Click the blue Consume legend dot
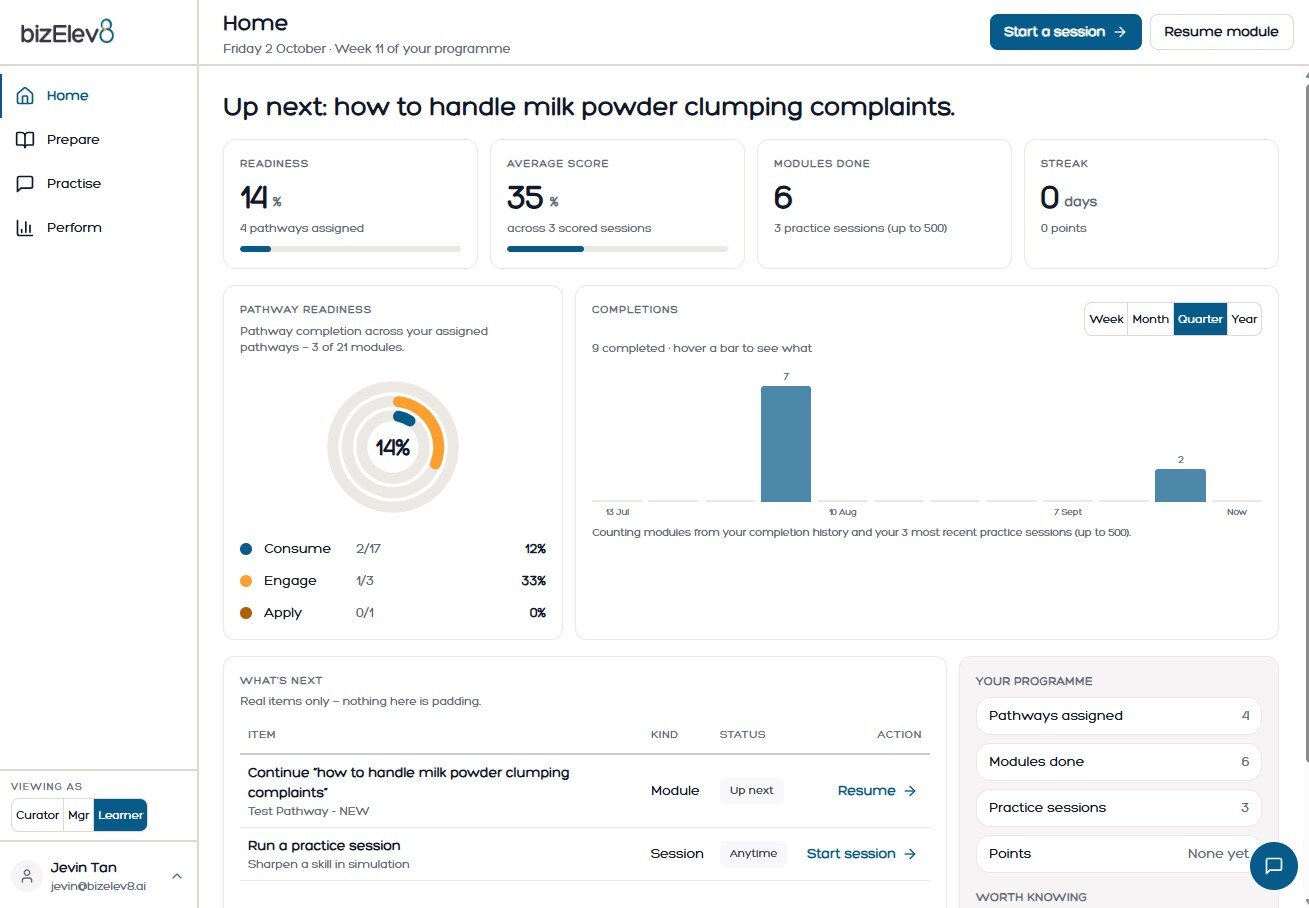Screen dimensions: 1309x908 coord(246,549)
